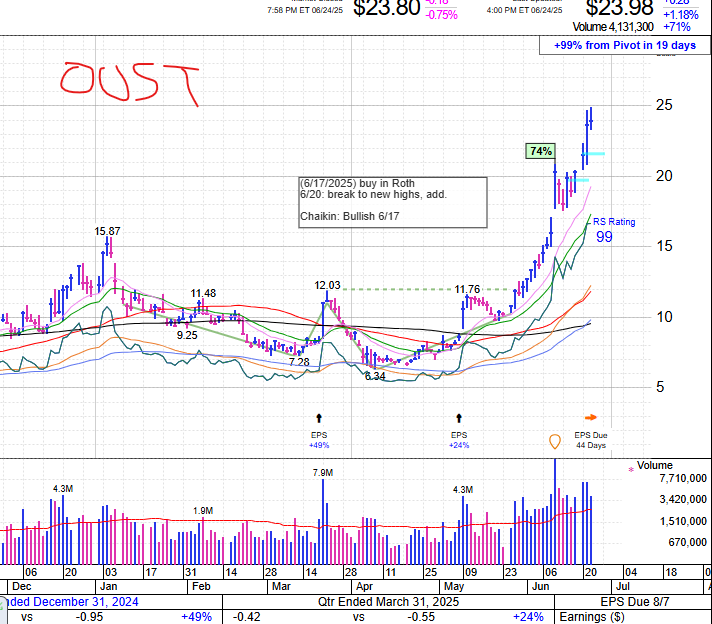Viewport: 712px width, 624px height.
Task: Click the pink asterisk beside Volume label
Action: point(631,470)
